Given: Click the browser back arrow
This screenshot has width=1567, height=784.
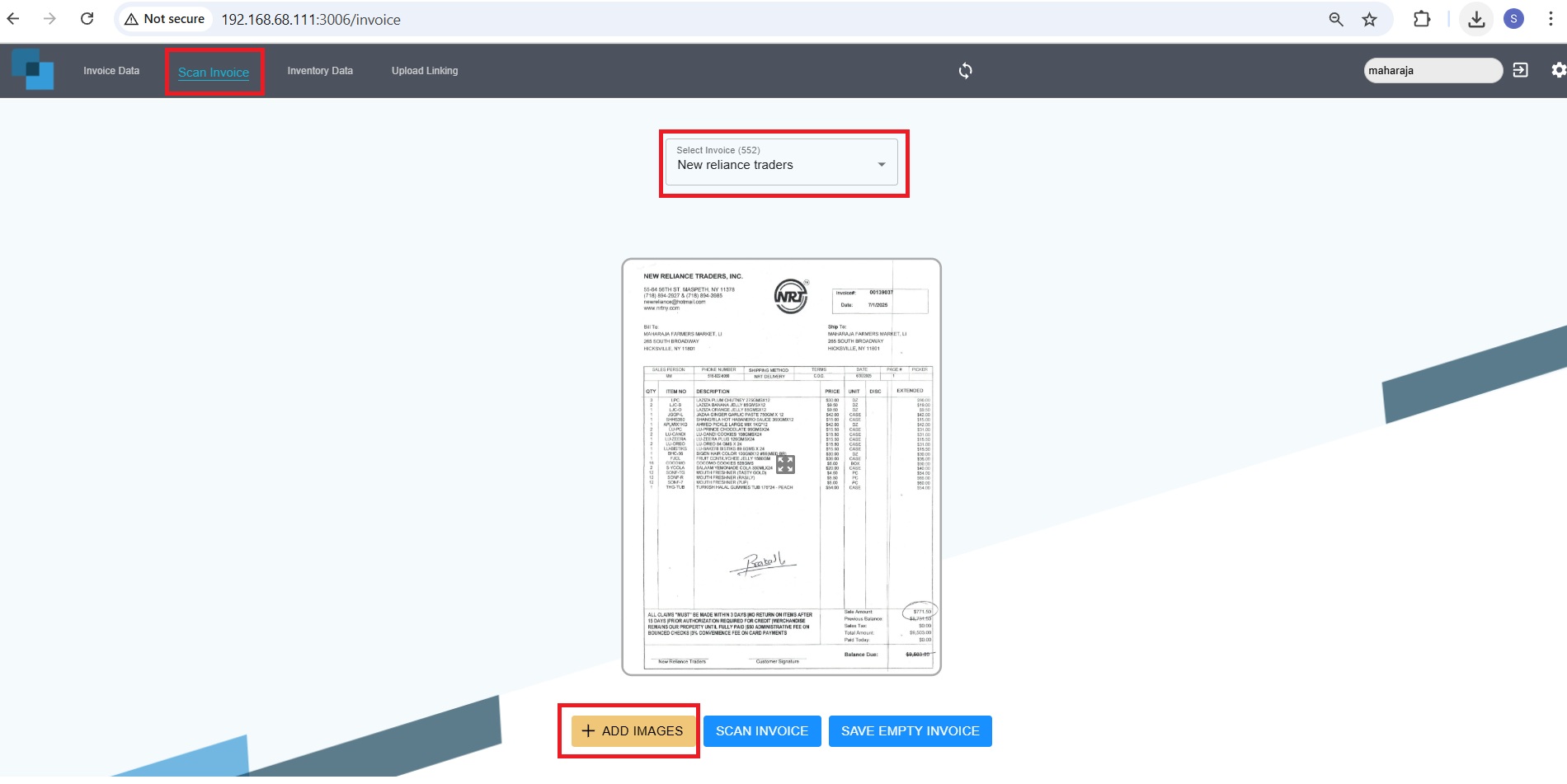Looking at the screenshot, I should click(13, 19).
